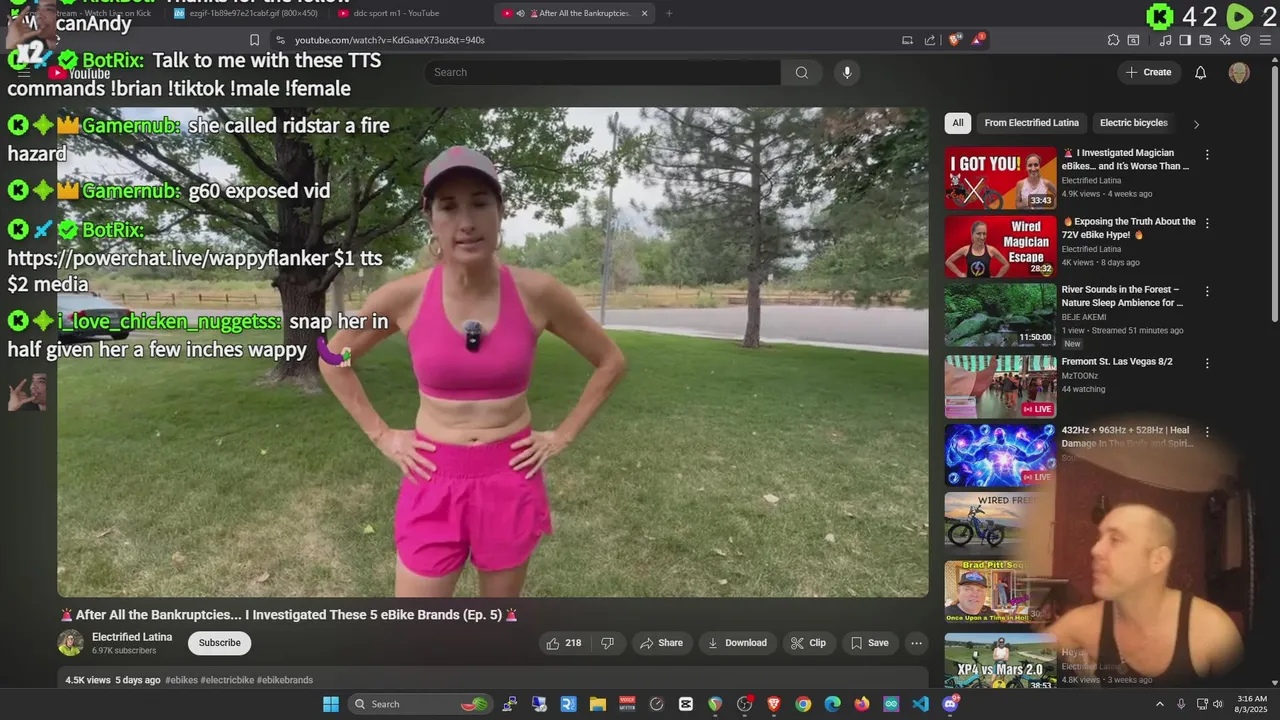Show more filter chips with right arrow
1280x720 pixels.
point(1196,124)
